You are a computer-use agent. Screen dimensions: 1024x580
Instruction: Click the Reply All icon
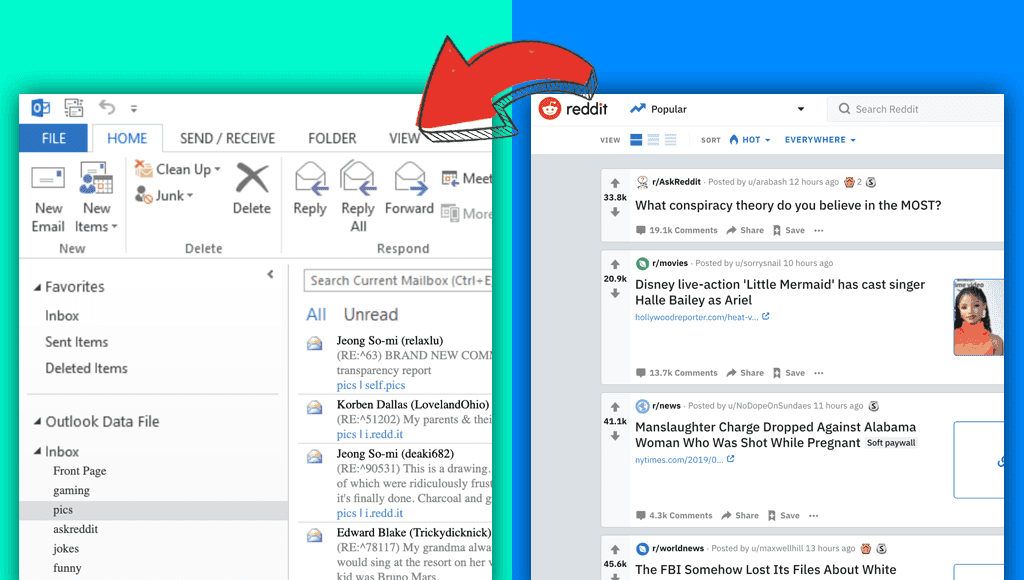pos(358,178)
